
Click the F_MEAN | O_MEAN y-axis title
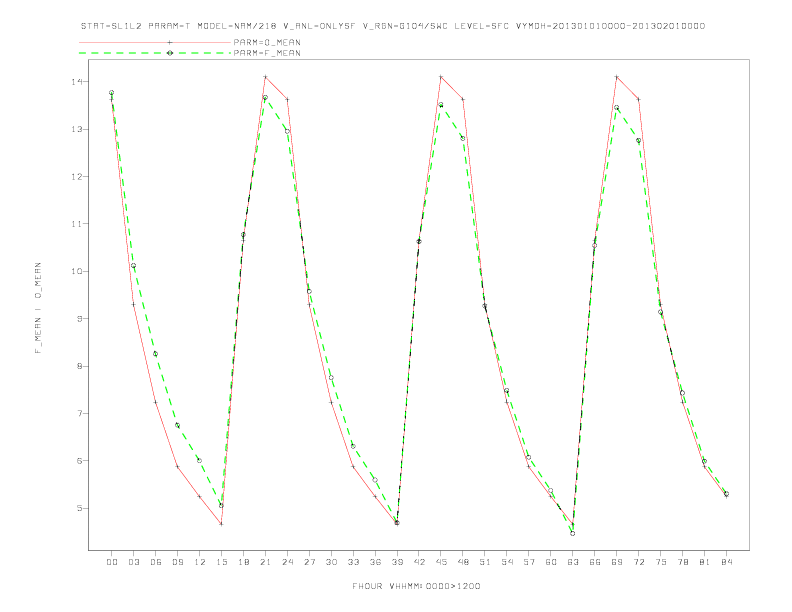pos(38,308)
